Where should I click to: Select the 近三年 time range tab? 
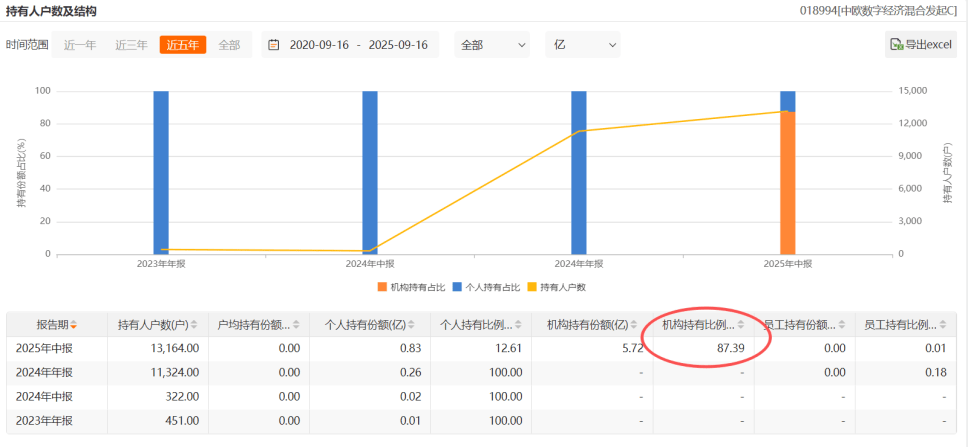tap(131, 45)
